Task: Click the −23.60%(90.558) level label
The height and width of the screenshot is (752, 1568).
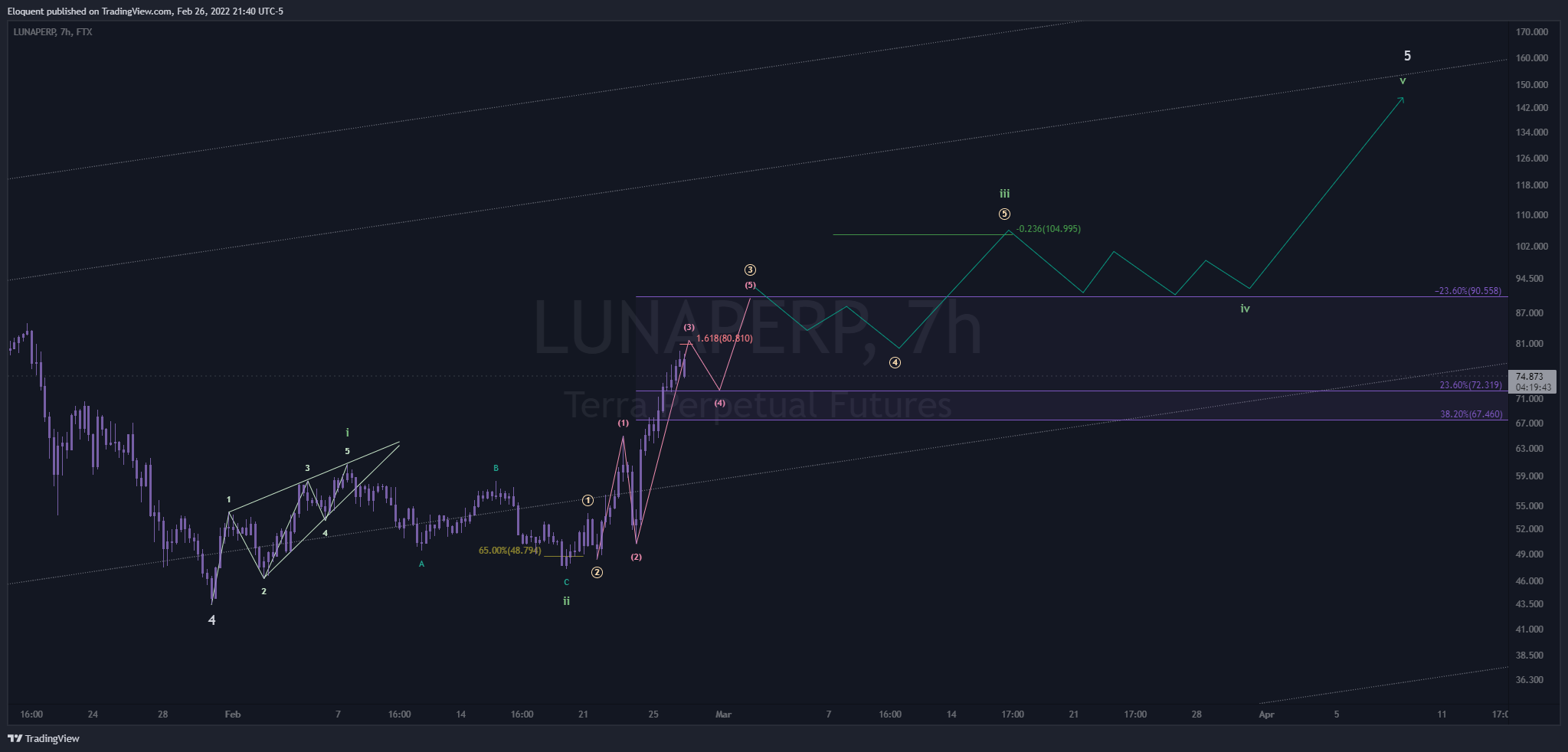Action: (1468, 291)
